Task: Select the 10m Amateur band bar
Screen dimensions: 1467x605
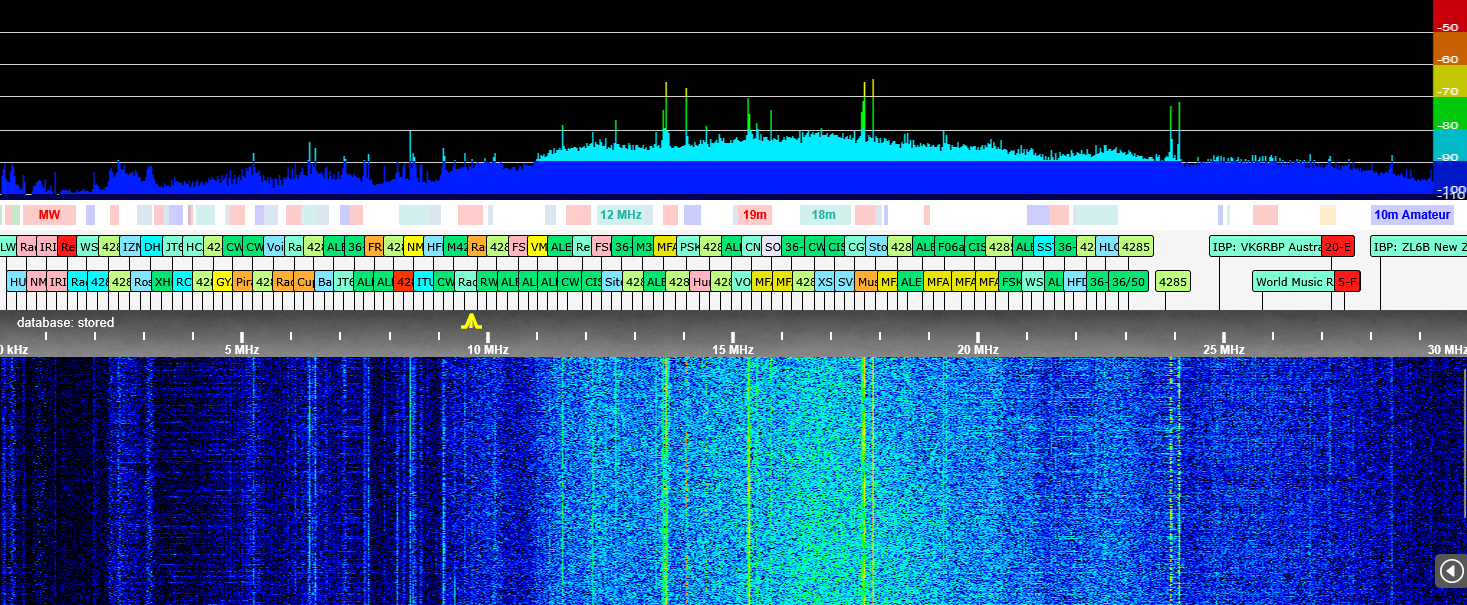Action: (1411, 215)
